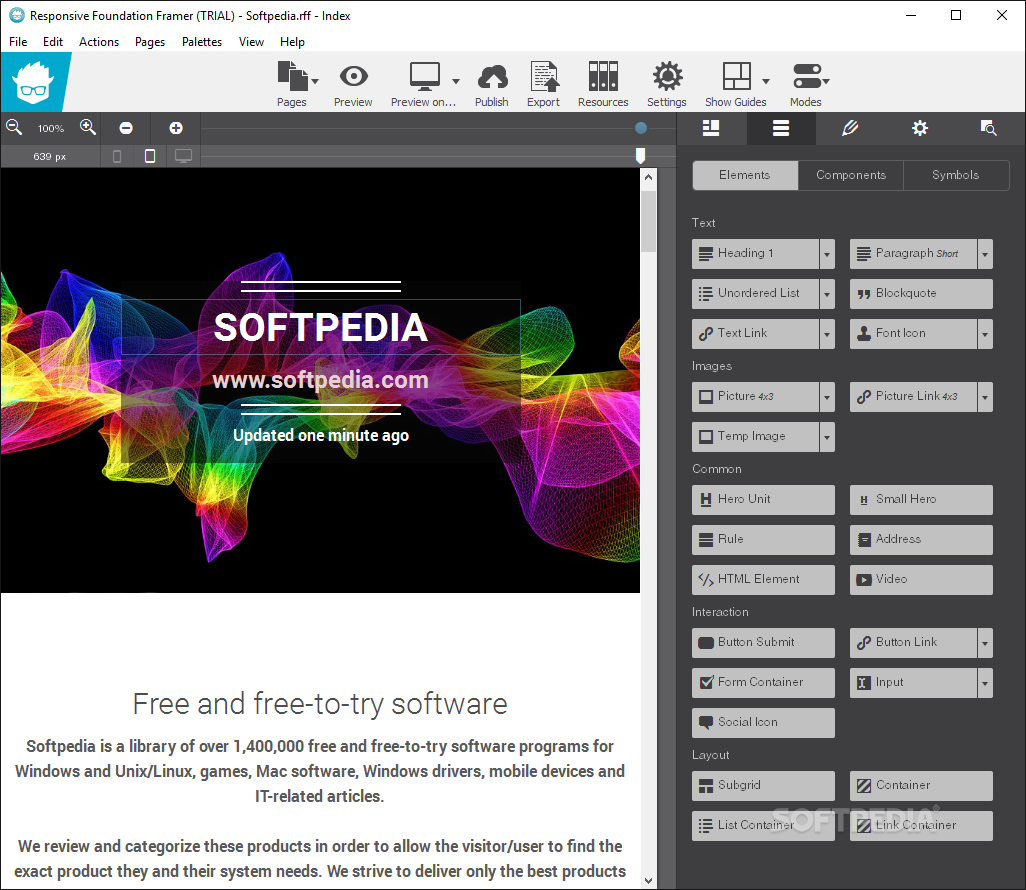The image size is (1026, 890).
Task: Click the Foundation Framer logo
Action: tap(33, 82)
